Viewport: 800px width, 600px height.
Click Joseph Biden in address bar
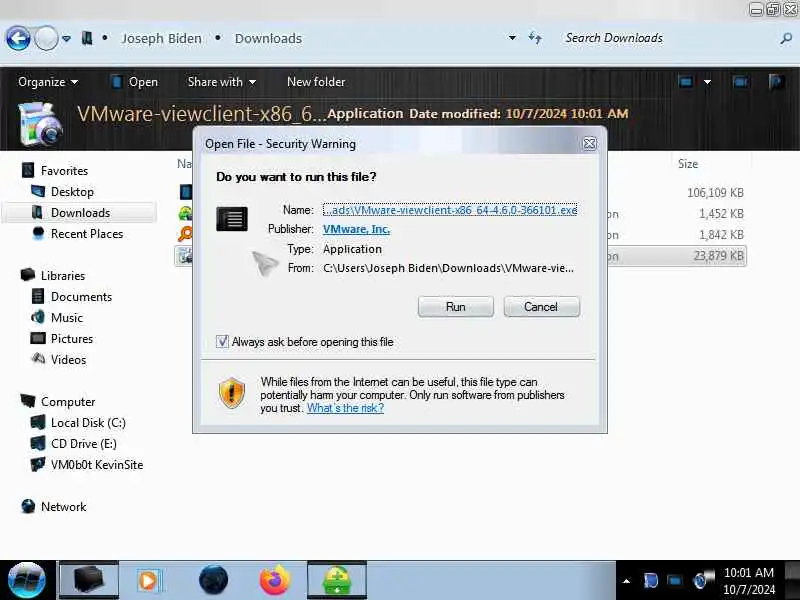click(x=161, y=38)
